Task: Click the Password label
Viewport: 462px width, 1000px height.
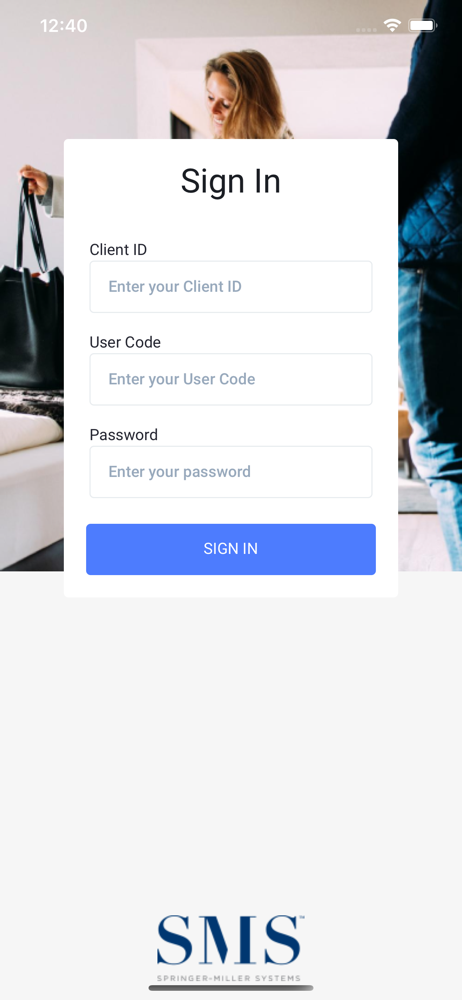Action: click(123, 434)
